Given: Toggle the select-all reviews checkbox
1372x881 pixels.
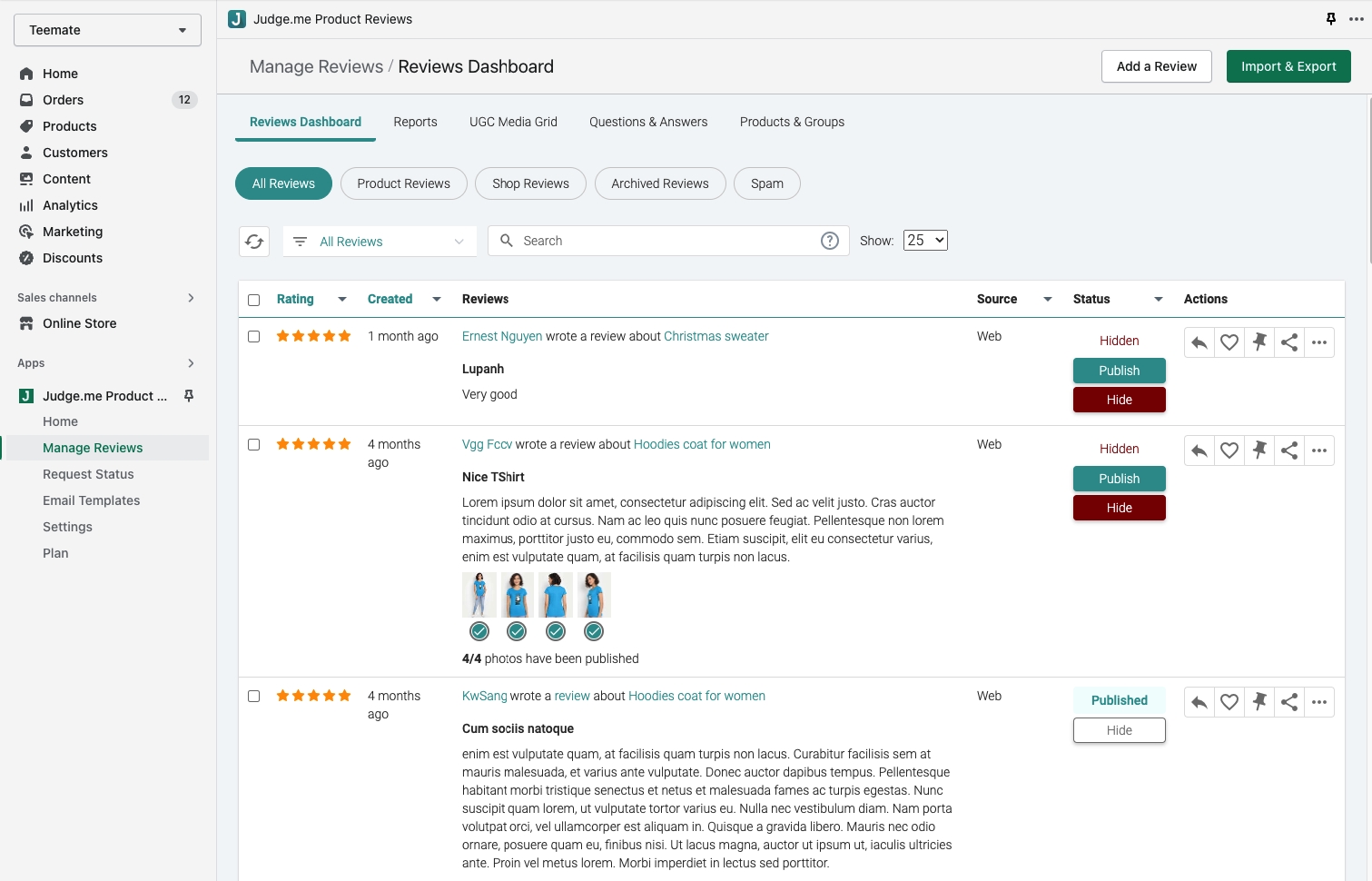Looking at the screenshot, I should [x=254, y=300].
